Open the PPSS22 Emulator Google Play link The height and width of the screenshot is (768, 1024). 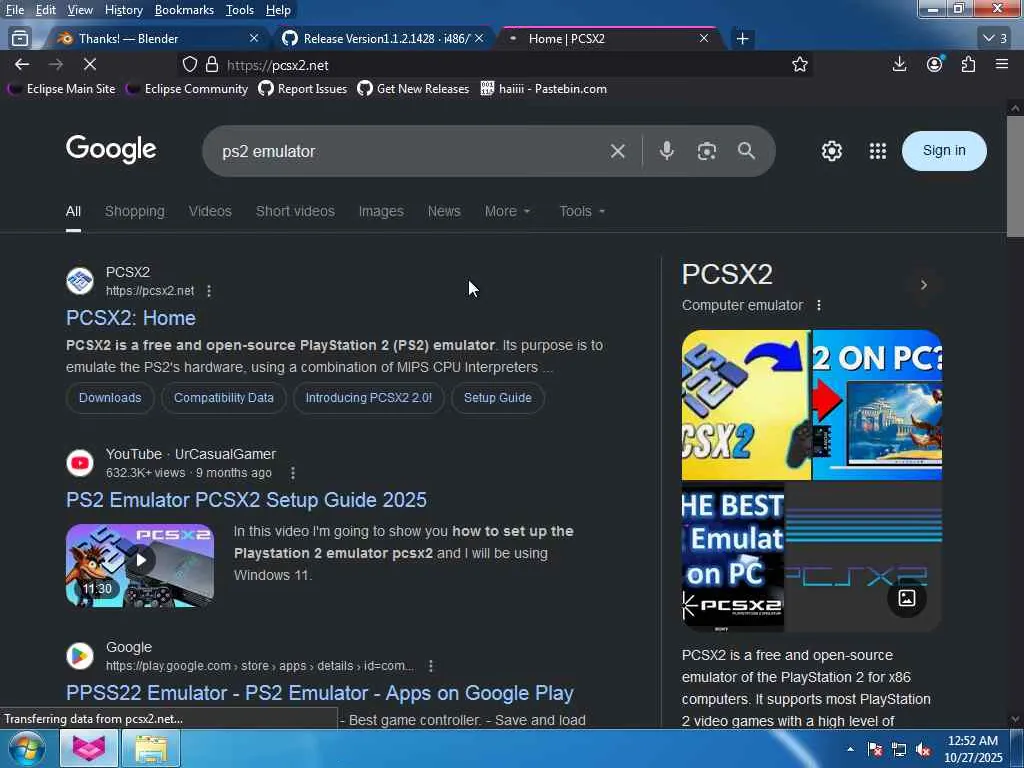click(x=320, y=693)
